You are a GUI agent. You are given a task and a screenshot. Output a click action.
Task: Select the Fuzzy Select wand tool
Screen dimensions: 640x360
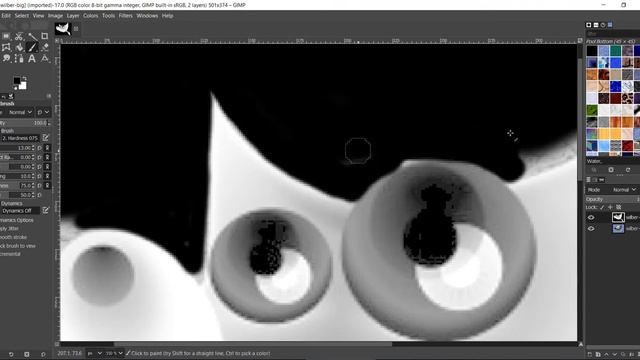point(32,37)
